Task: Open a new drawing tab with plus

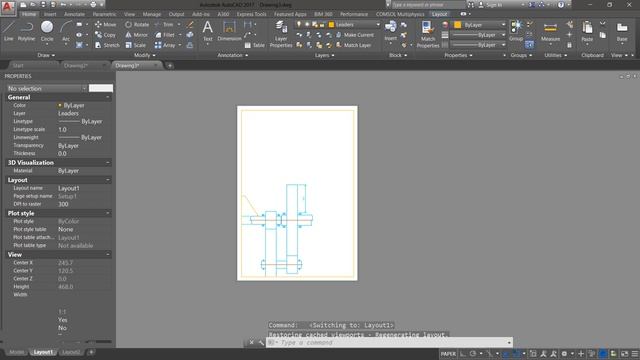Action: coord(170,65)
